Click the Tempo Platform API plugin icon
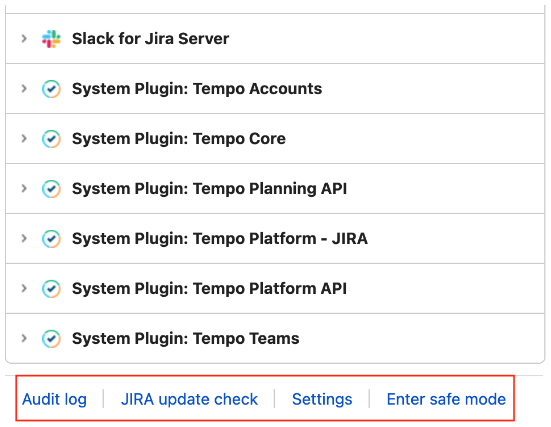 51,289
